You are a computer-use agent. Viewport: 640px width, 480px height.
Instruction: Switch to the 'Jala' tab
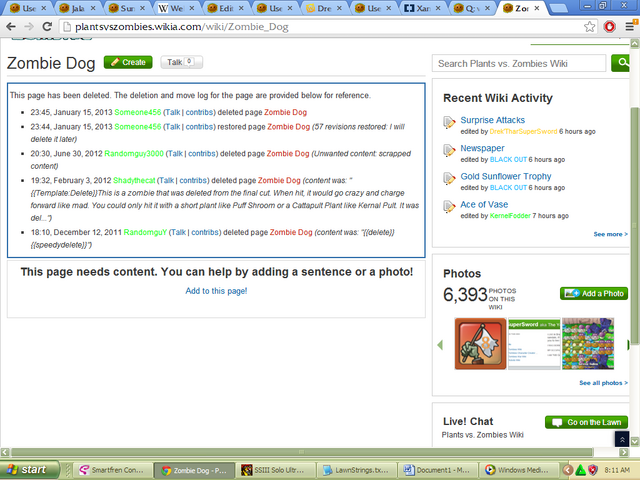coord(78,8)
